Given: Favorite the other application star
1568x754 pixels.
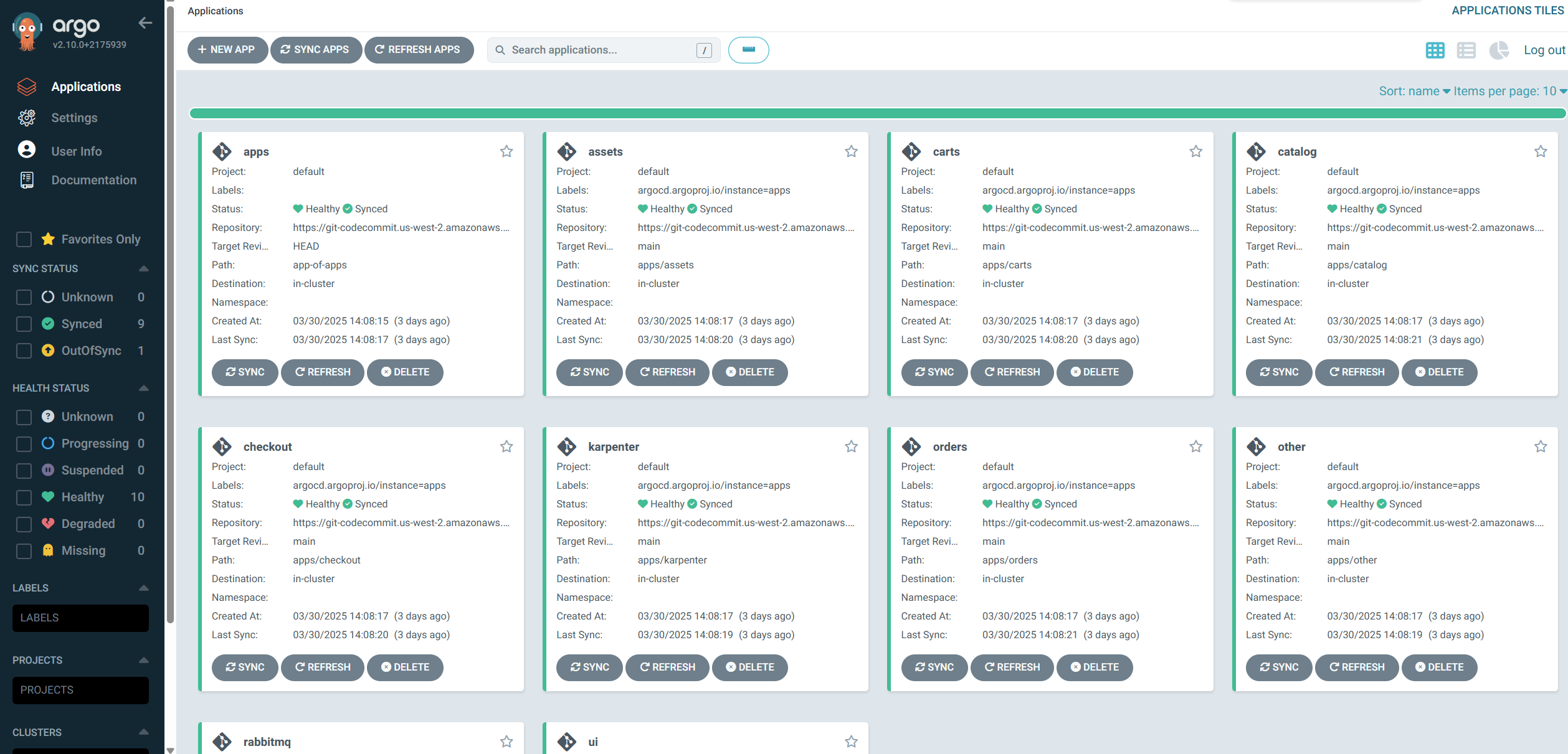Looking at the screenshot, I should (x=1541, y=446).
